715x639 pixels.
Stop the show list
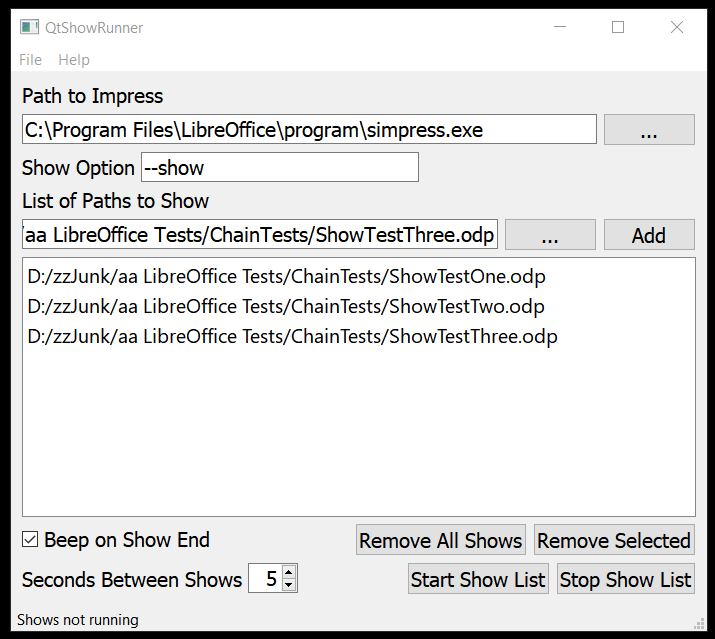pyautogui.click(x=625, y=580)
